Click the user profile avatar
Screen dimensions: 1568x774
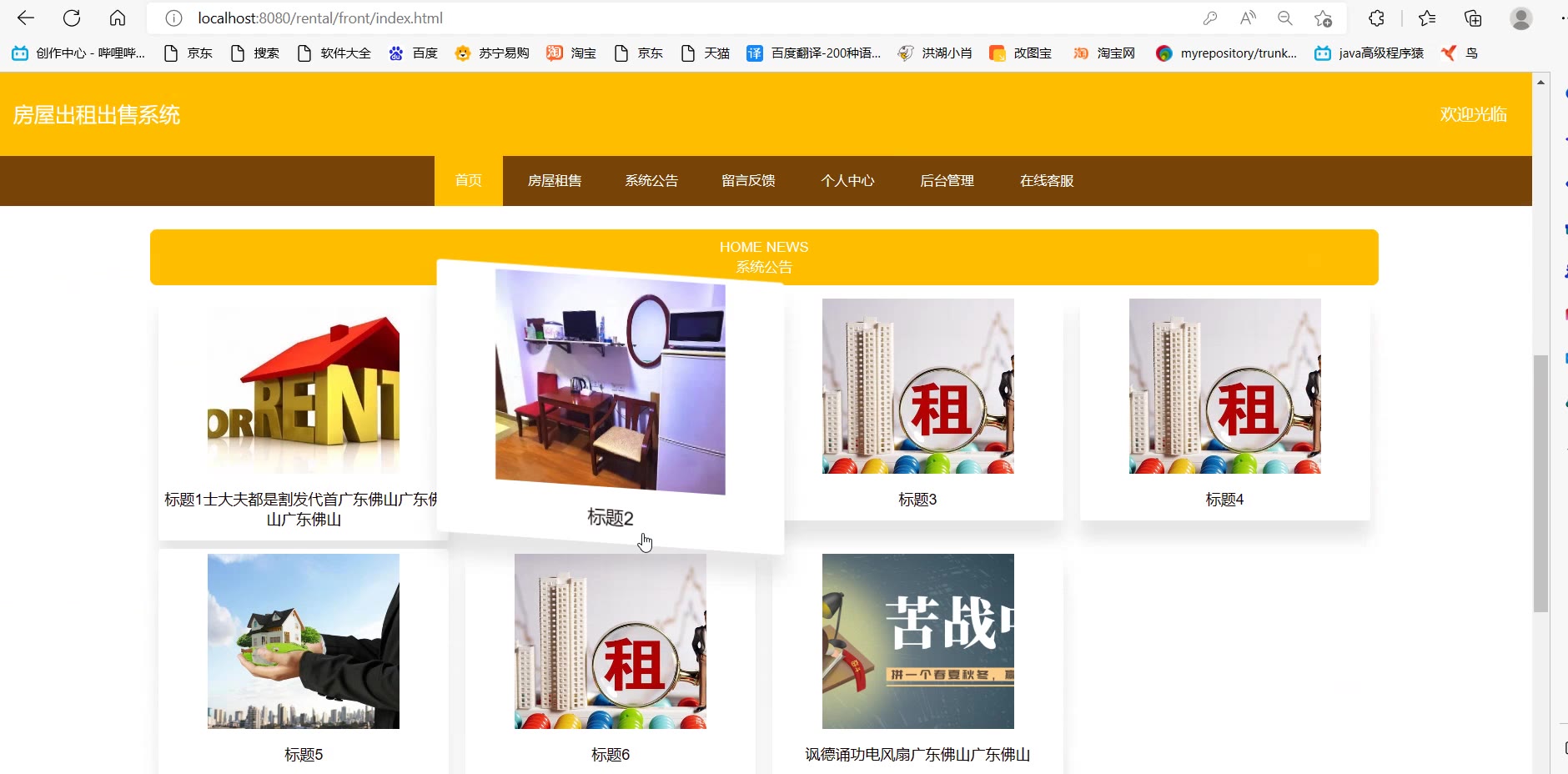(x=1521, y=18)
